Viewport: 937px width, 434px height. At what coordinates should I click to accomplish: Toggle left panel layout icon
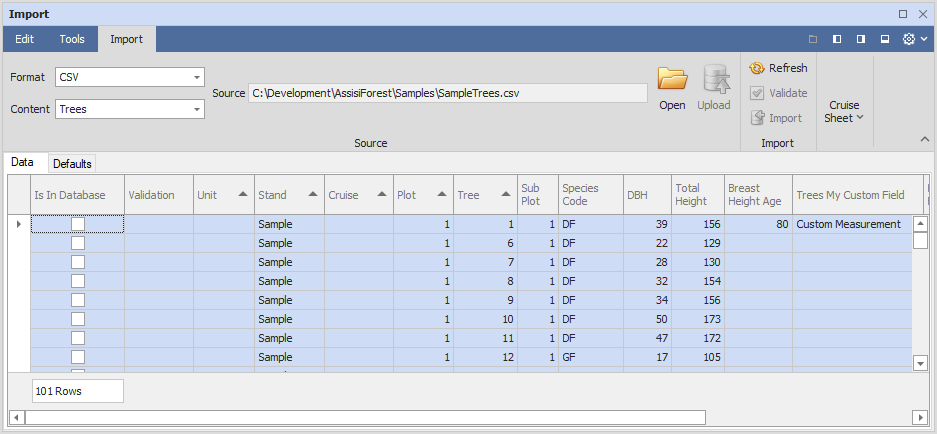point(837,39)
